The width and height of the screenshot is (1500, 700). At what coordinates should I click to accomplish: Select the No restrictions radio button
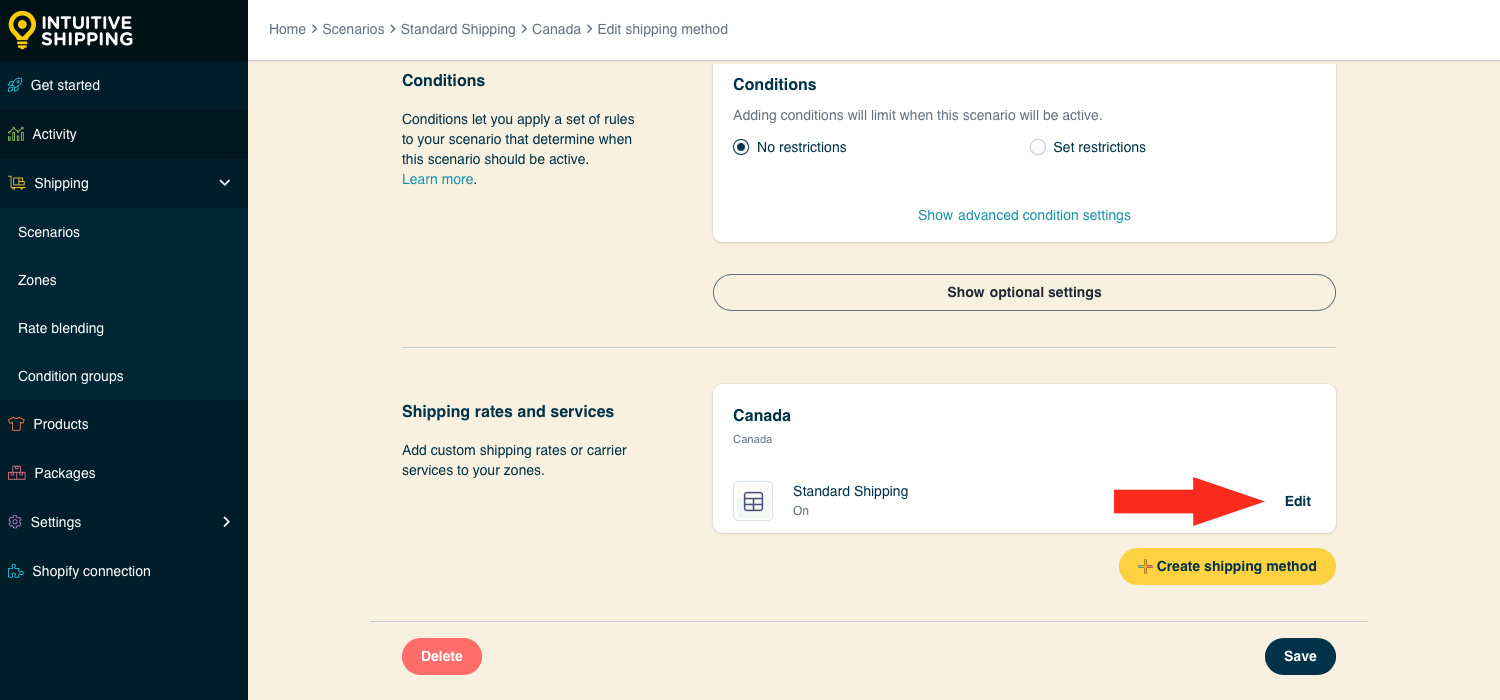pos(741,147)
